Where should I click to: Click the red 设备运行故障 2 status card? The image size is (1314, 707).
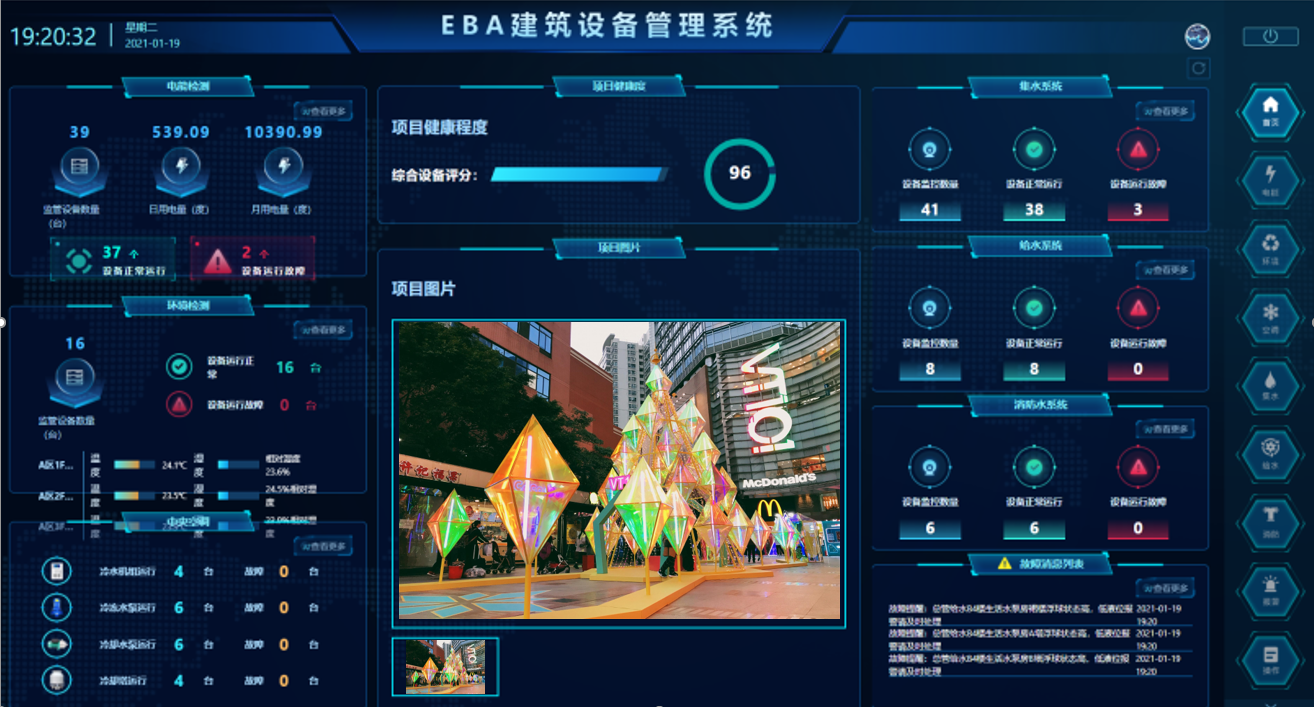pyautogui.click(x=252, y=259)
